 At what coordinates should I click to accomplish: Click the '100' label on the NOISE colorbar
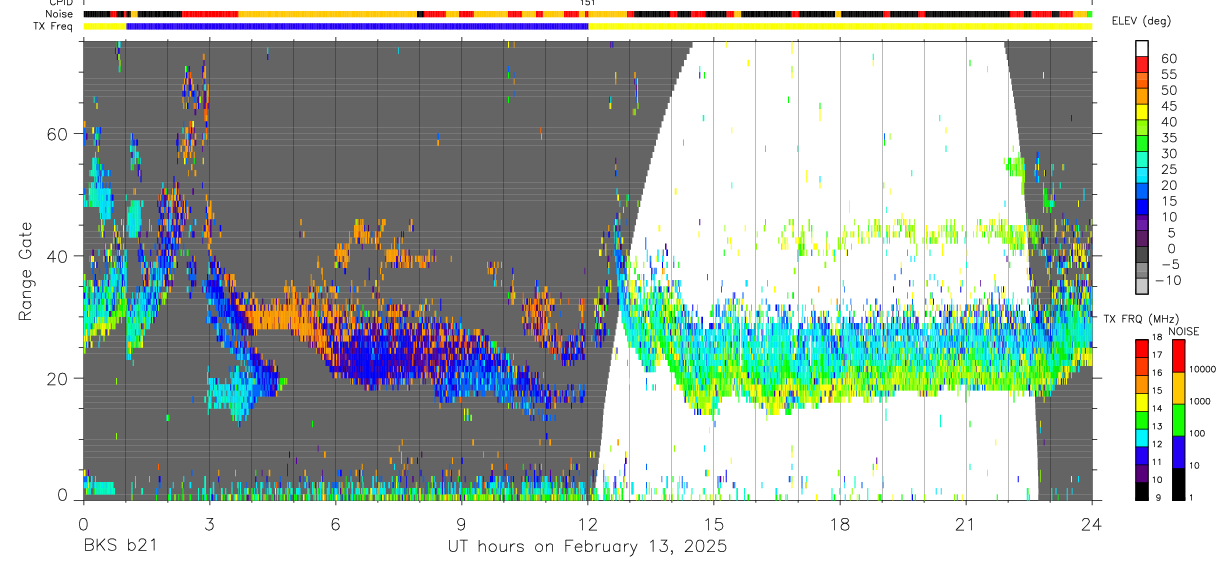pyautogui.click(x=1196, y=433)
